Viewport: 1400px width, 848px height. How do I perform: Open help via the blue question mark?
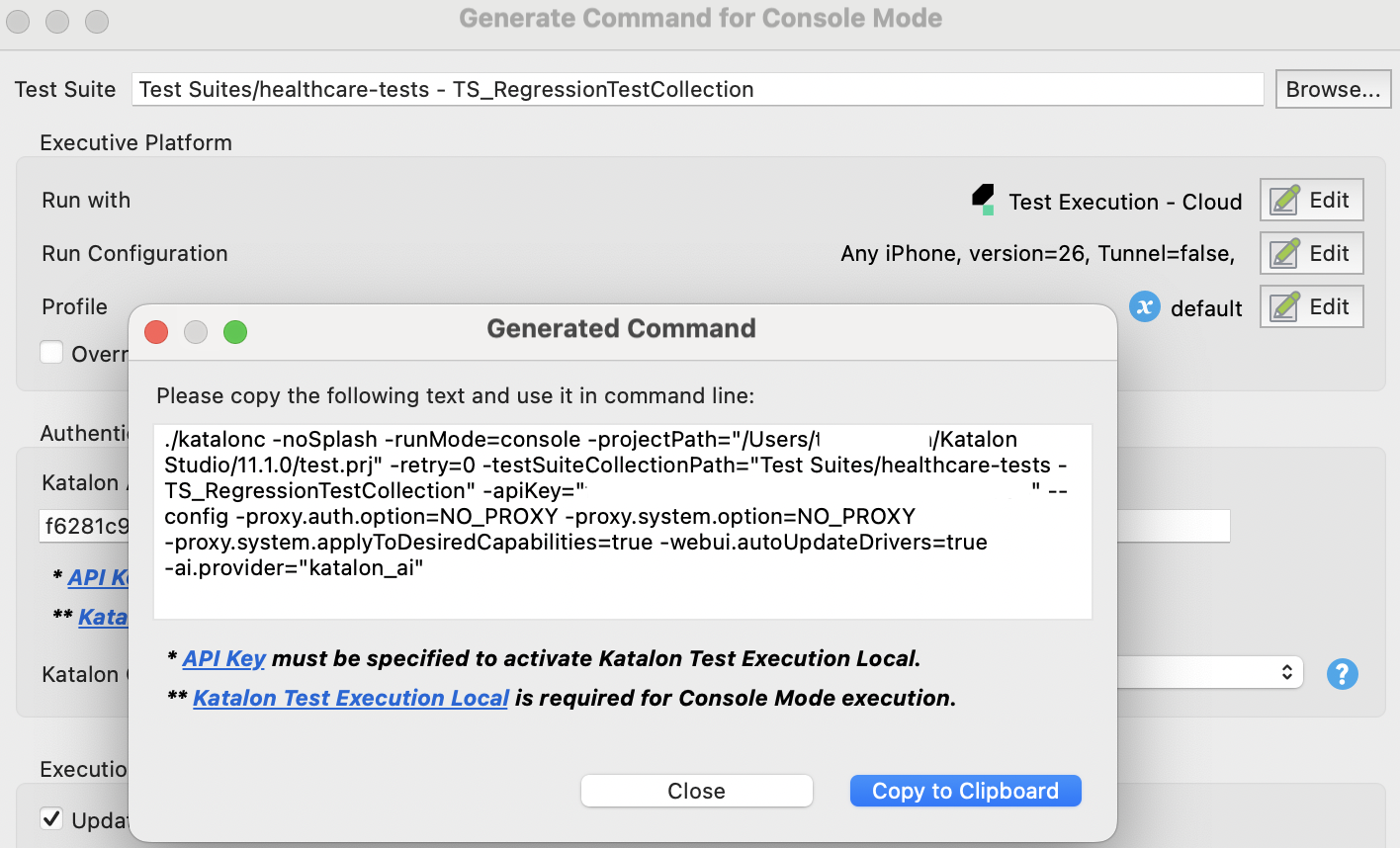[x=1343, y=673]
